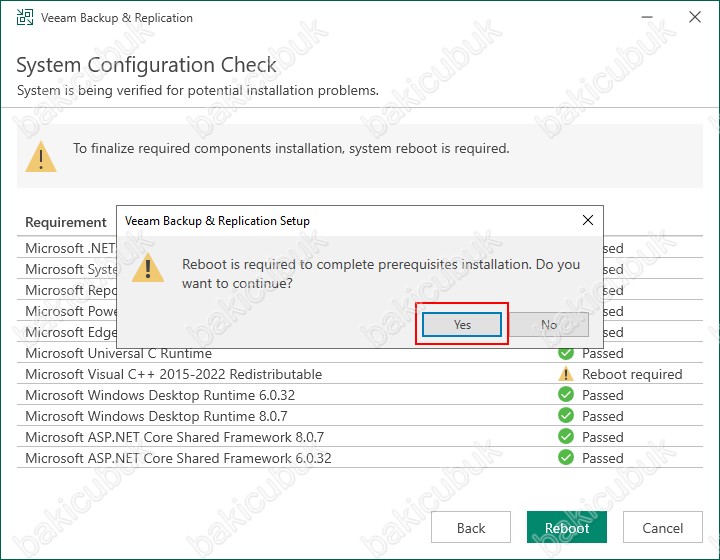This screenshot has width=720, height=560.
Task: Select Microsoft Universal C Runtime row
Action: click(360, 354)
